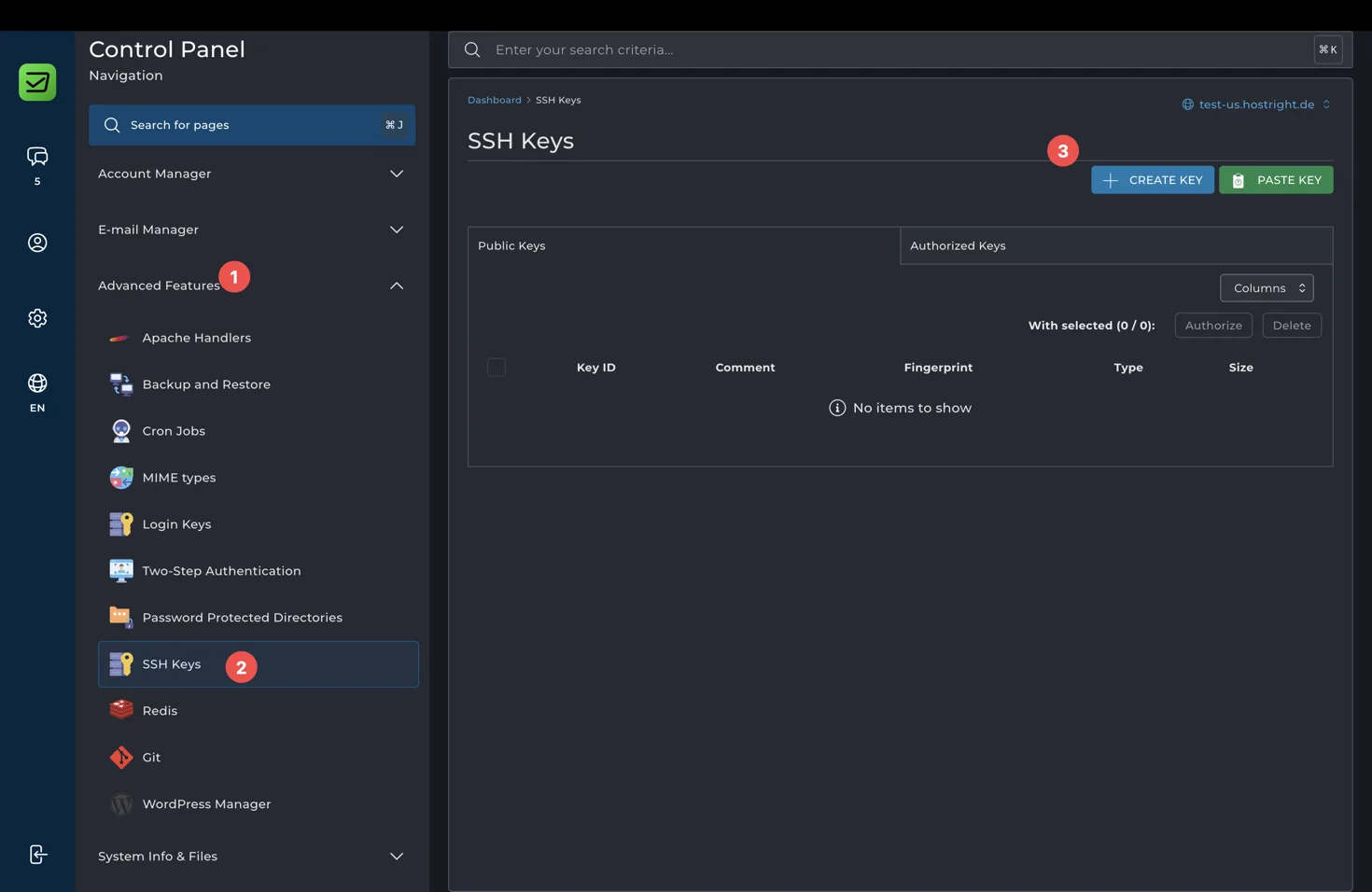Click the EN language label
This screenshot has height=892, width=1372.
point(37,408)
